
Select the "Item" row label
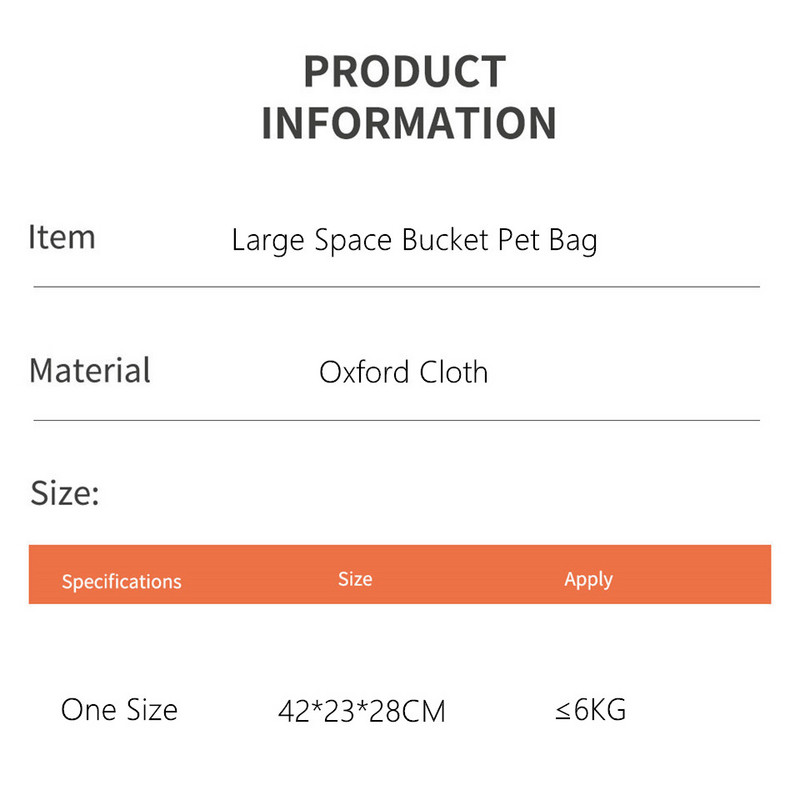pyautogui.click(x=62, y=238)
